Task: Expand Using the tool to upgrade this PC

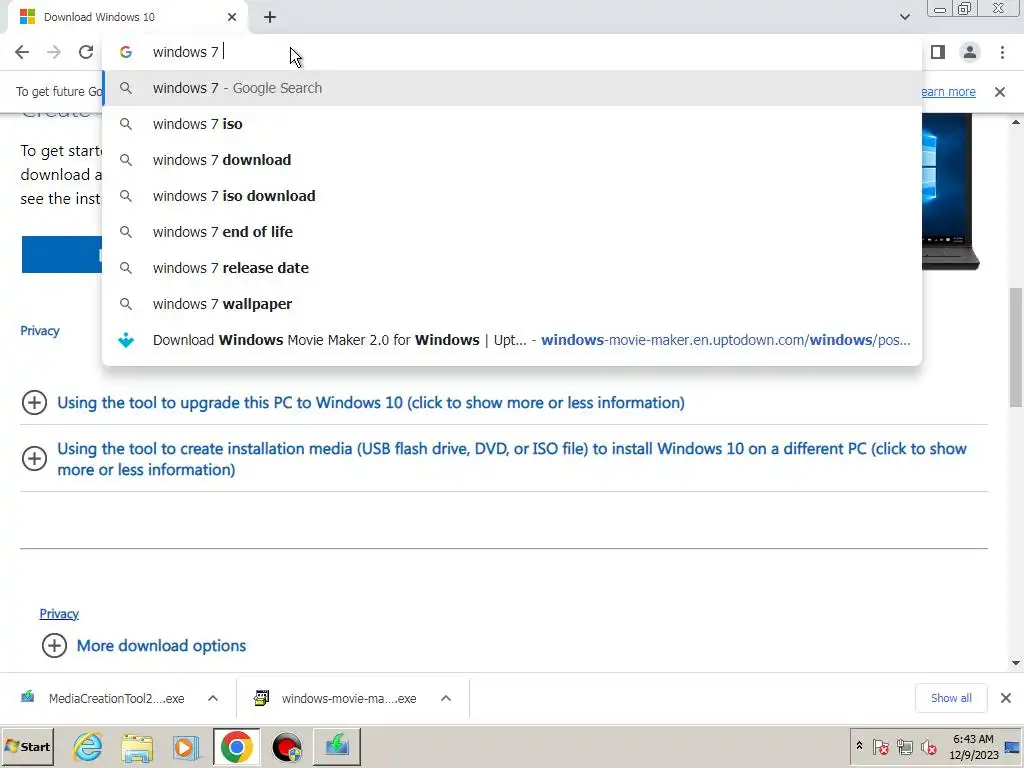Action: [x=371, y=403]
